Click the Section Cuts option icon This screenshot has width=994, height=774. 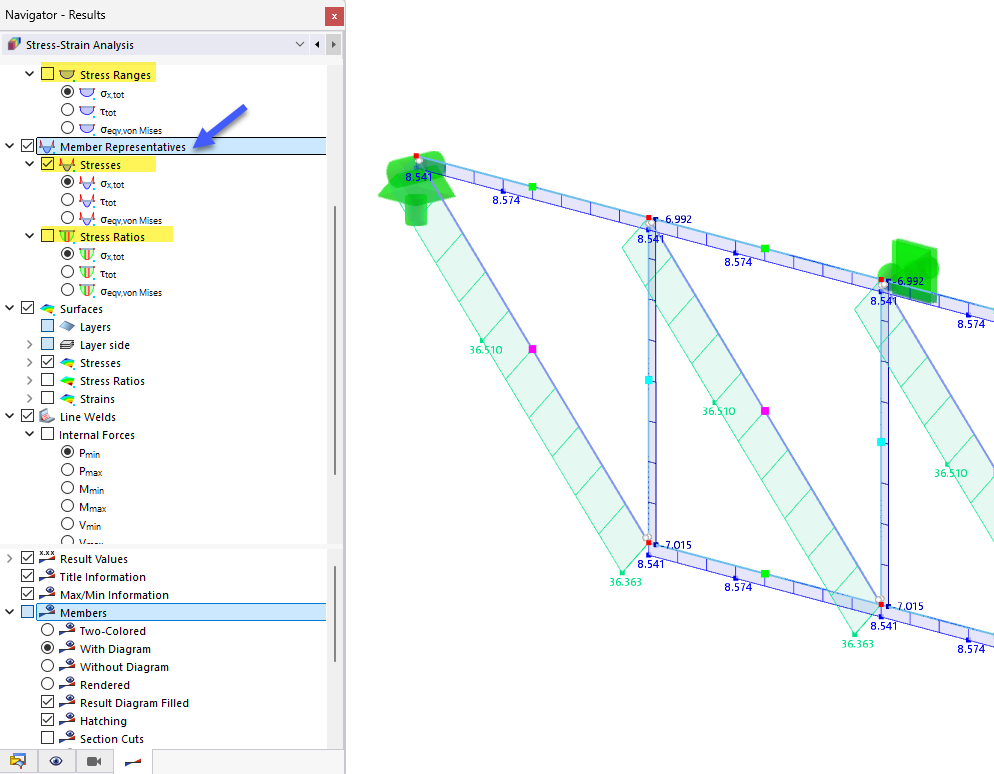[x=67, y=738]
